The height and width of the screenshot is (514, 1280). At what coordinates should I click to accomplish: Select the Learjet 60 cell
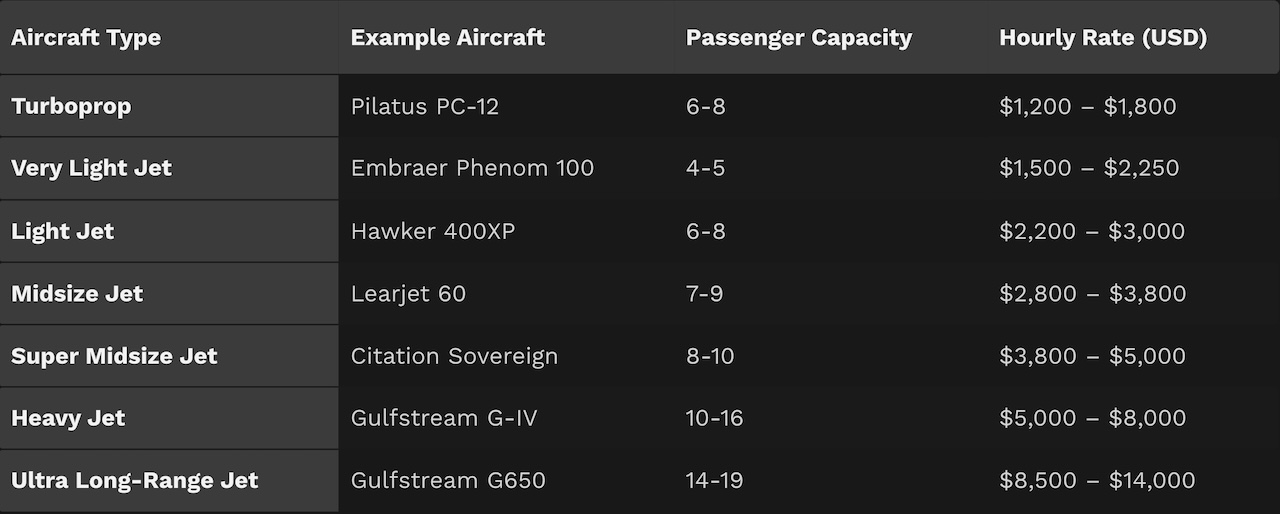pyautogui.click(x=408, y=294)
